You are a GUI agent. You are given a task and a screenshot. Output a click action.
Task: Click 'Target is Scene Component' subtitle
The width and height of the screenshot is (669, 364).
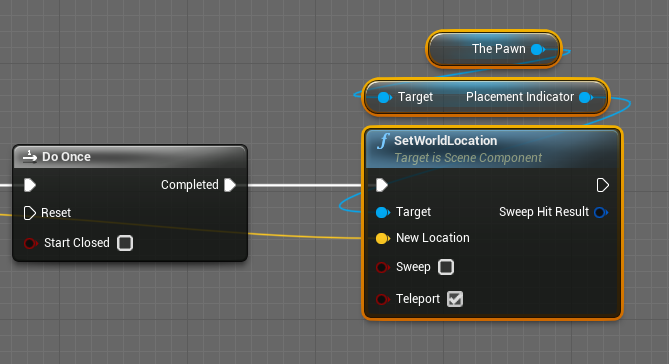pyautogui.click(x=468, y=158)
